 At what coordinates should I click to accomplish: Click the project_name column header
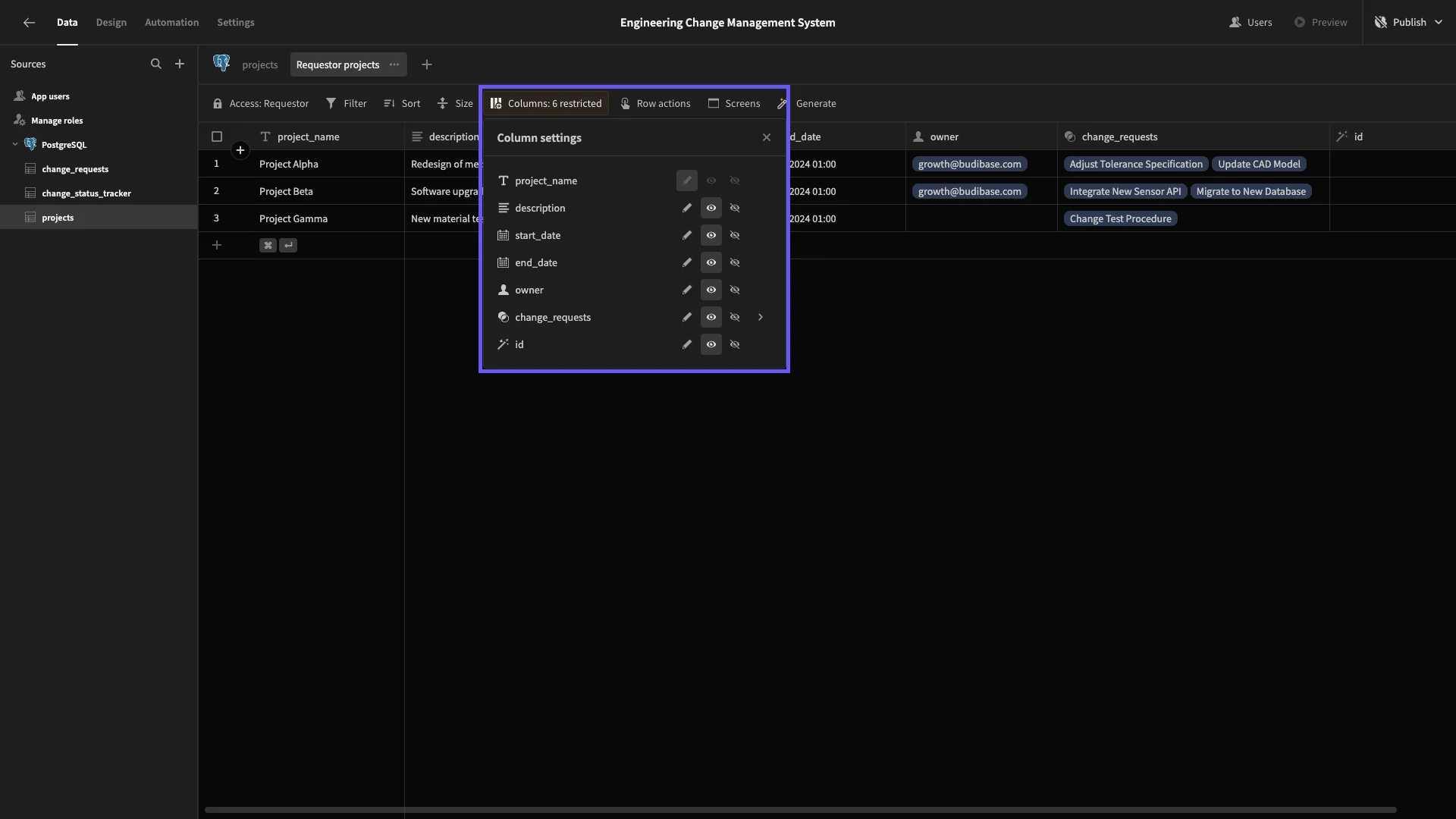point(328,136)
